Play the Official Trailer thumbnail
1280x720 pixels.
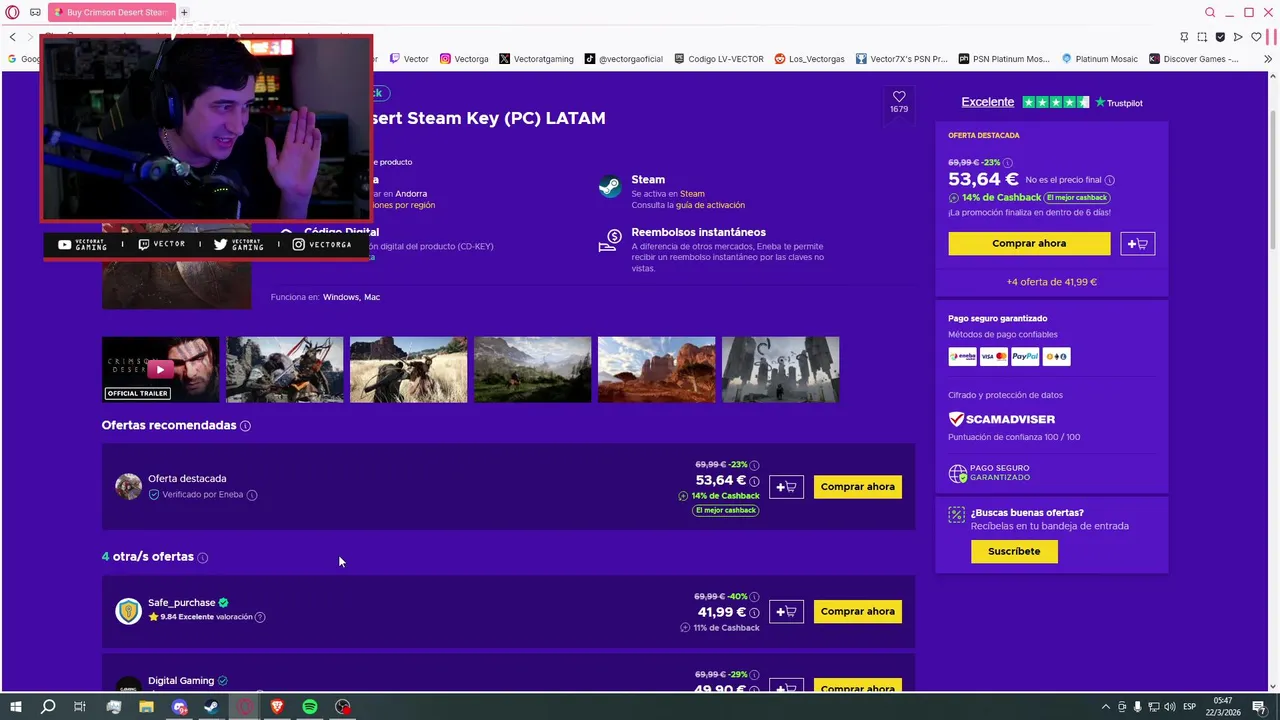pos(160,370)
